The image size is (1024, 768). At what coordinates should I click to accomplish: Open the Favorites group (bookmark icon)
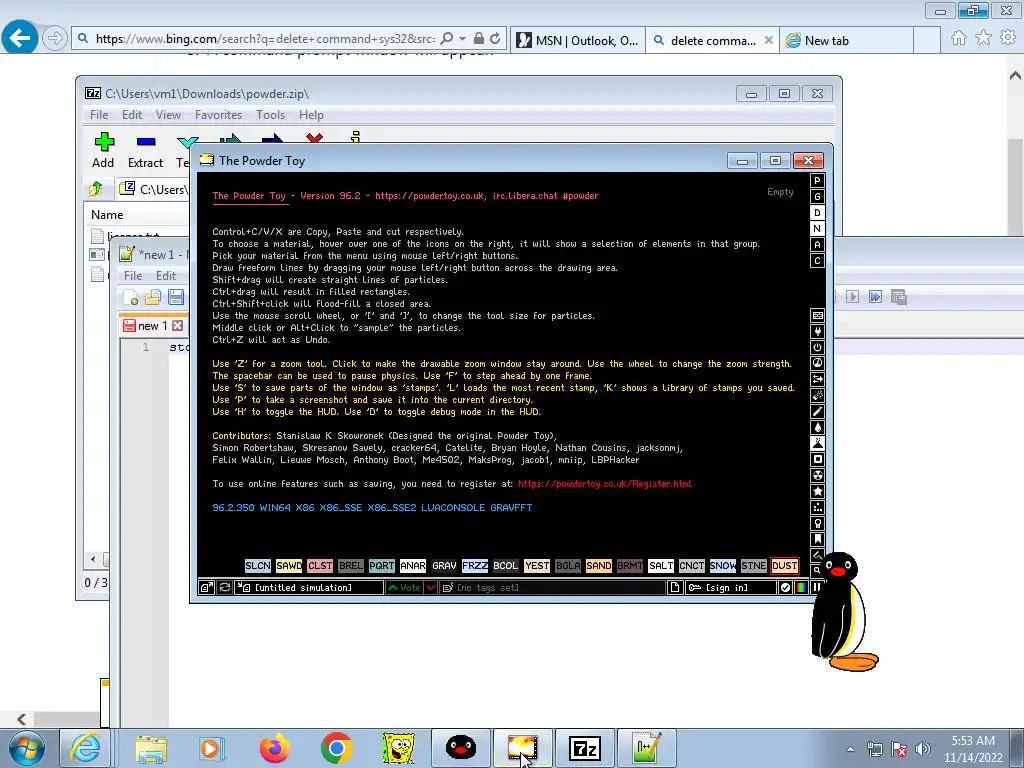[817, 539]
